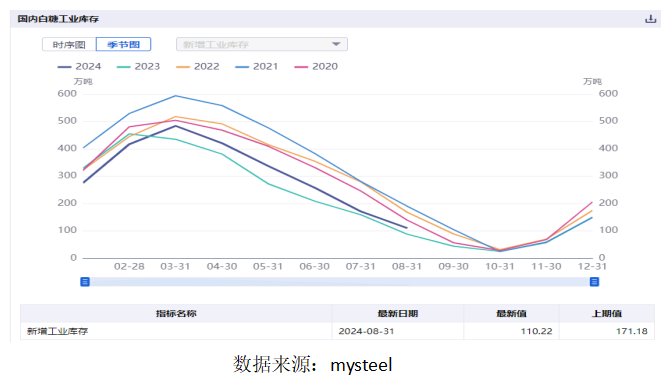
Task: Select the 季节图 tab
Action: click(123, 44)
